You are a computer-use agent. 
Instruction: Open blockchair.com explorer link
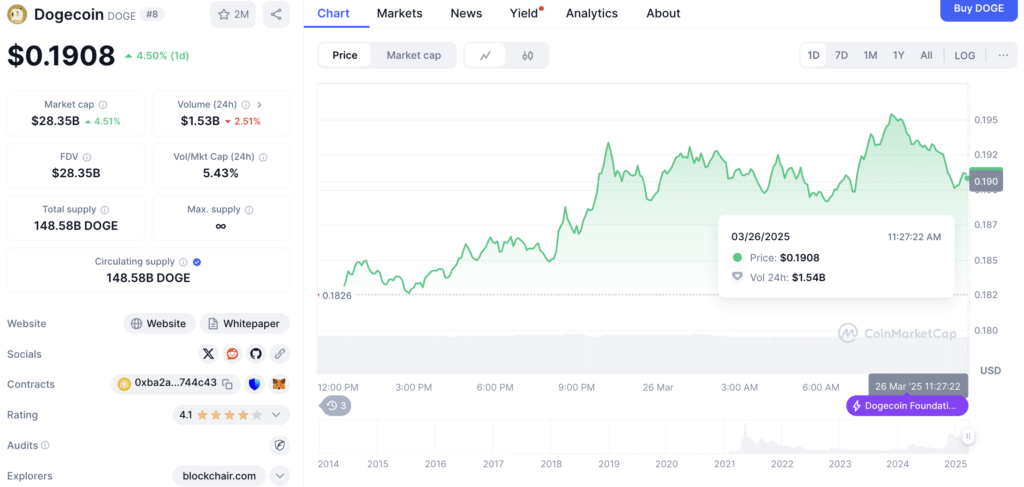[219, 476]
